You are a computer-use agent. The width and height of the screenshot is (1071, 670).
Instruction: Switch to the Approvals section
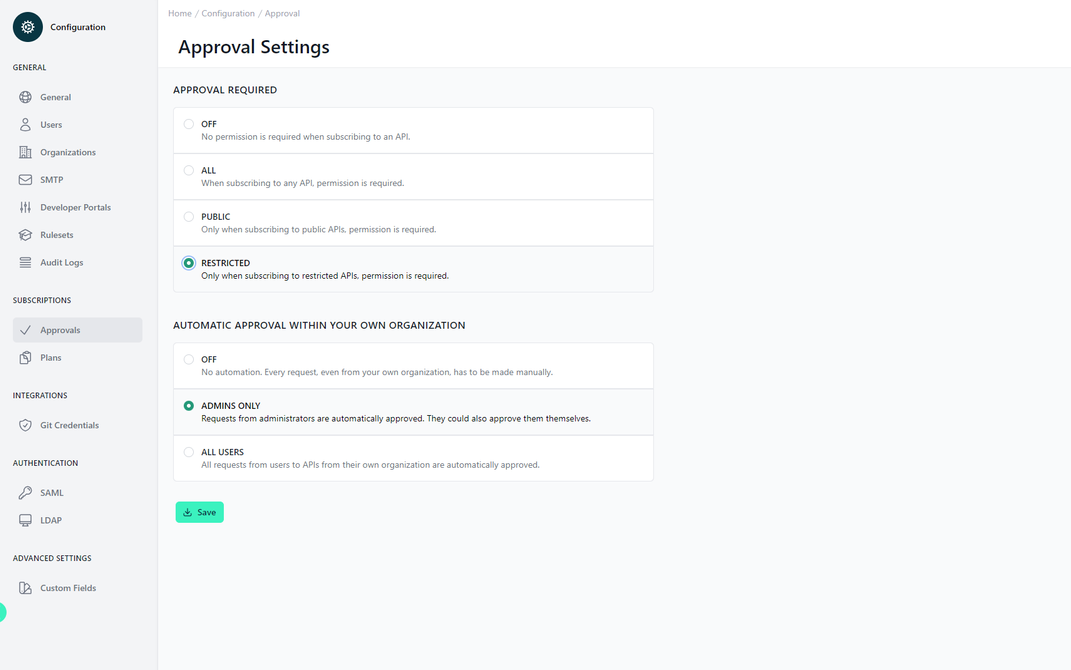(65, 329)
